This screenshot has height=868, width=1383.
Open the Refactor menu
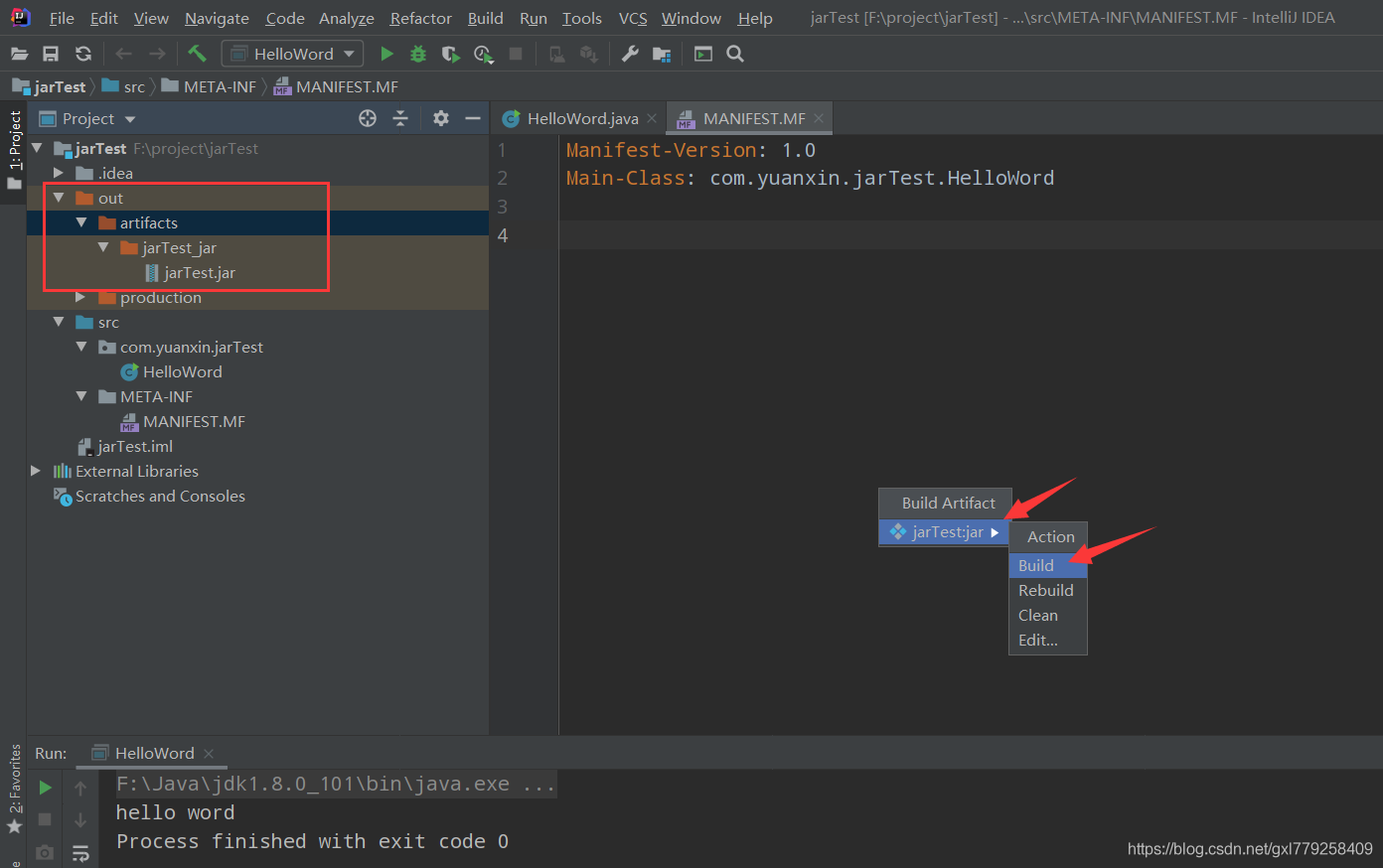coord(420,18)
